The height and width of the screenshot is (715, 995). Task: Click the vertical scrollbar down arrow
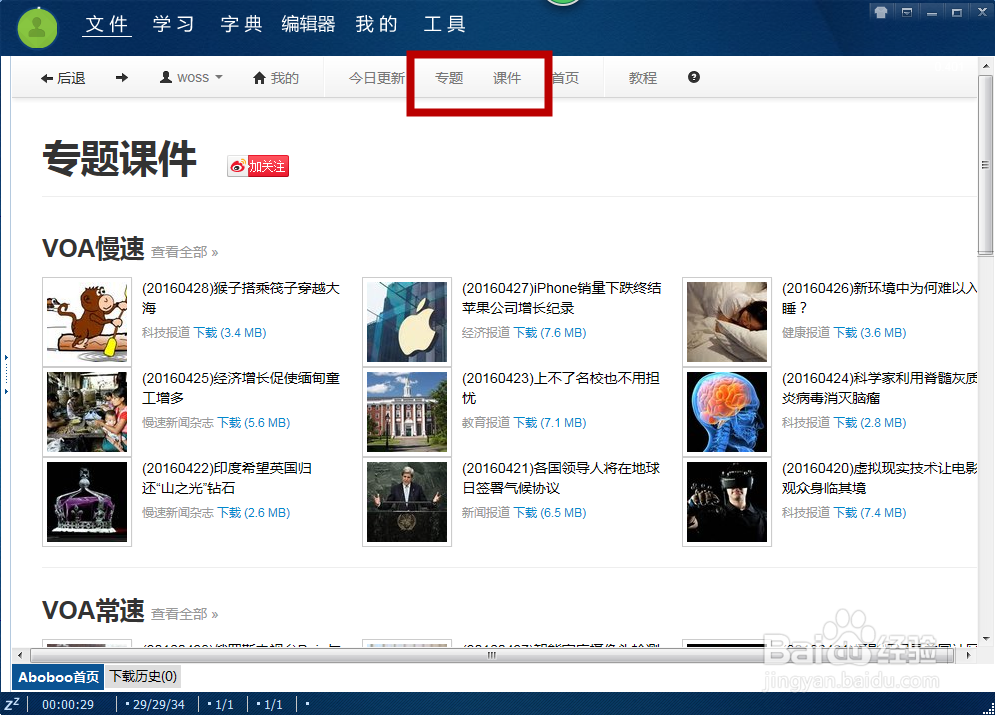(985, 638)
